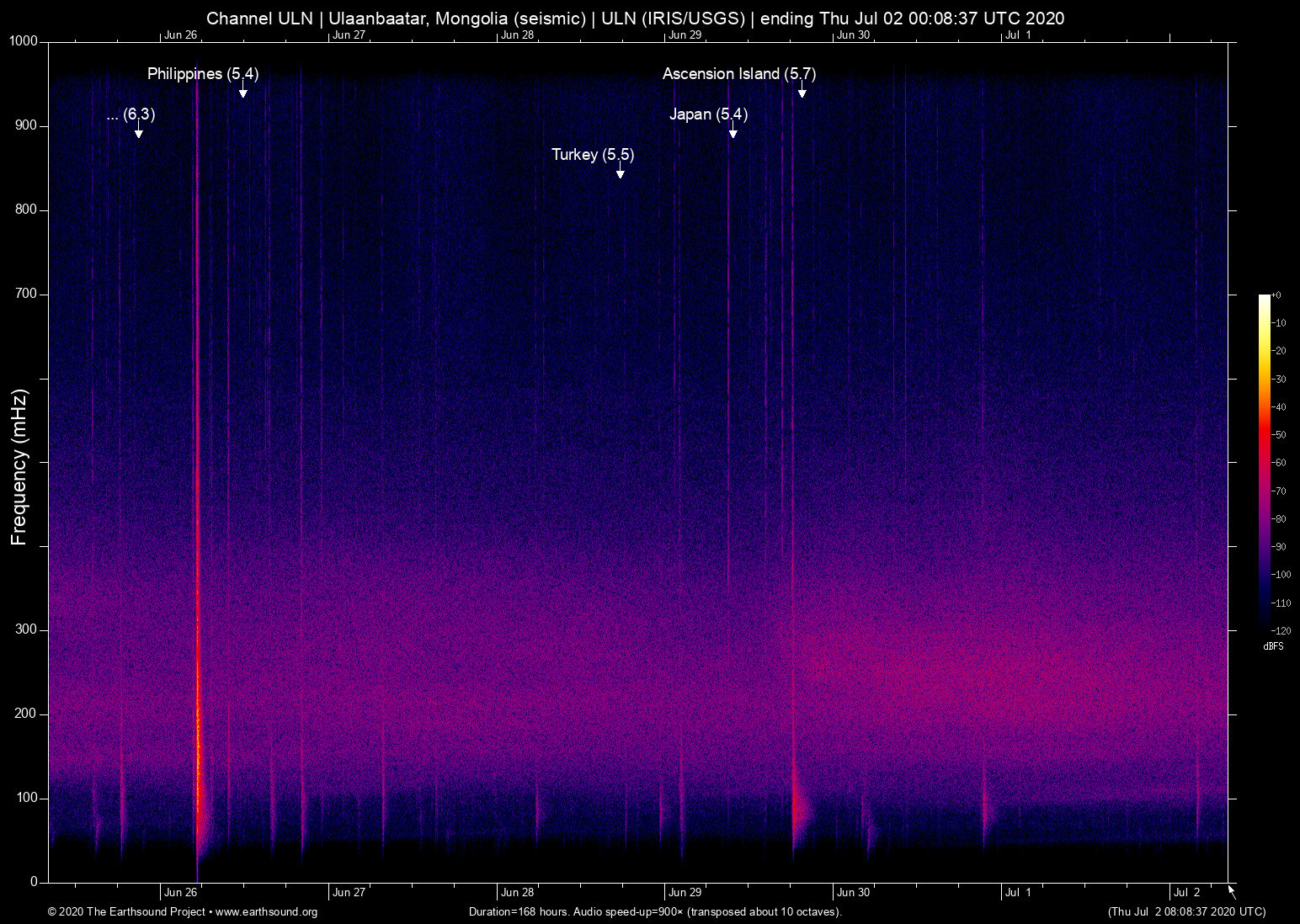Image resolution: width=1300 pixels, height=924 pixels.
Task: Select the Jun 26 date label on bottom axis
Action: click(182, 892)
